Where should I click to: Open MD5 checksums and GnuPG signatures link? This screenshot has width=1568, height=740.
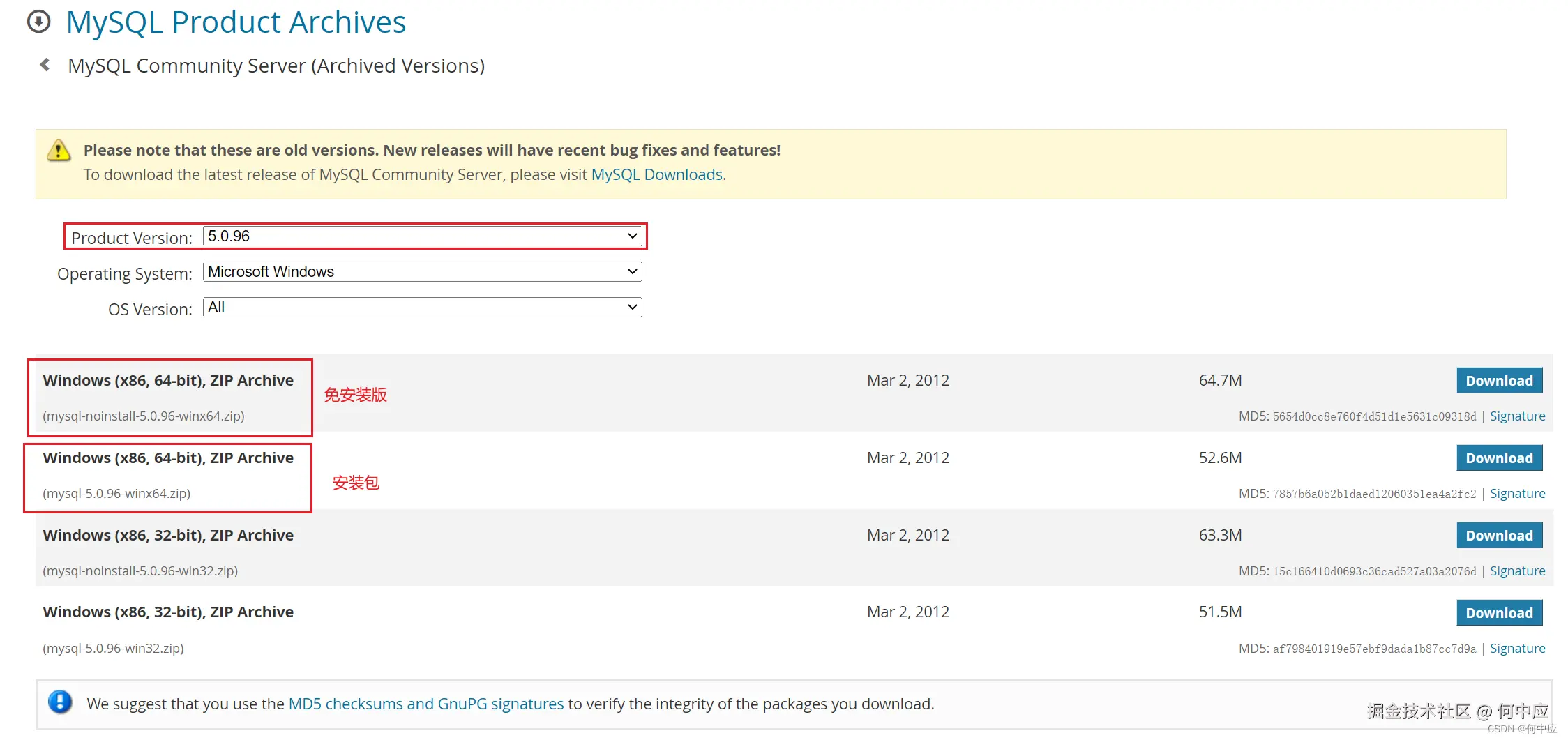(425, 704)
